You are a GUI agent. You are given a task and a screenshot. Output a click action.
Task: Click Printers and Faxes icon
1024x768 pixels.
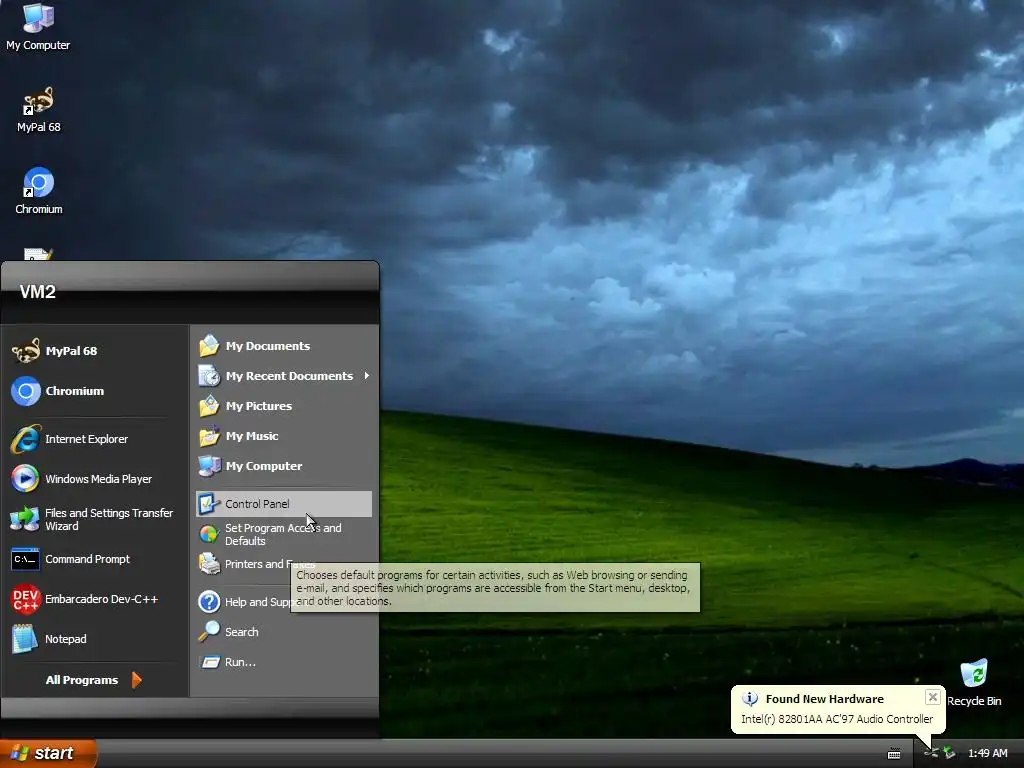(x=209, y=564)
